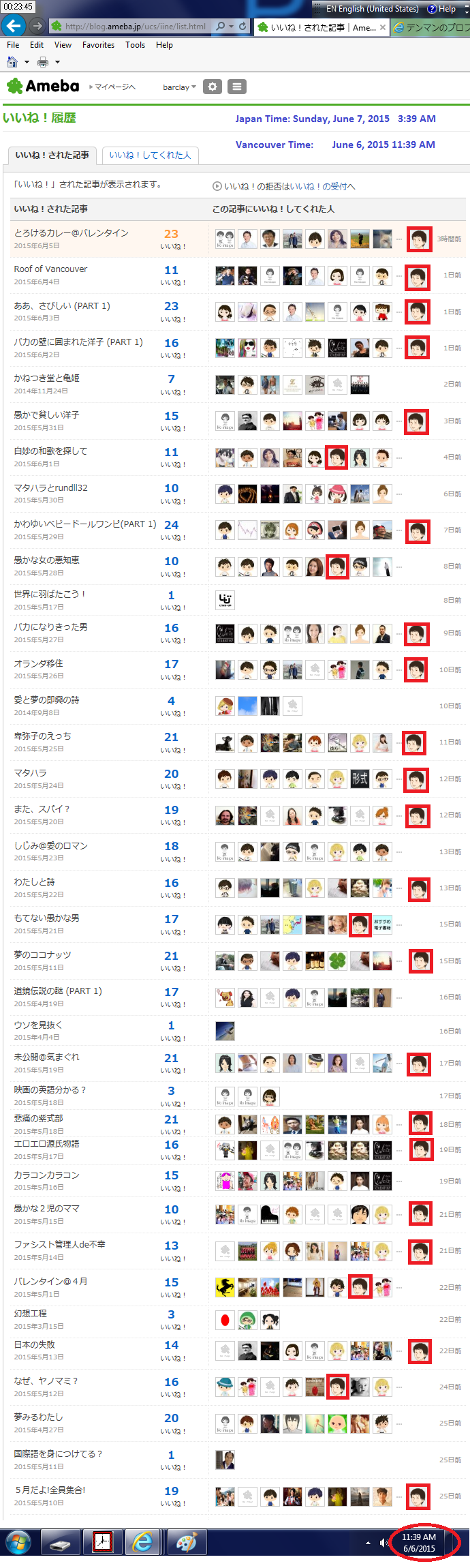Click the printer icon in toolbar
This screenshot has height=1568, width=470.
pyautogui.click(x=43, y=62)
